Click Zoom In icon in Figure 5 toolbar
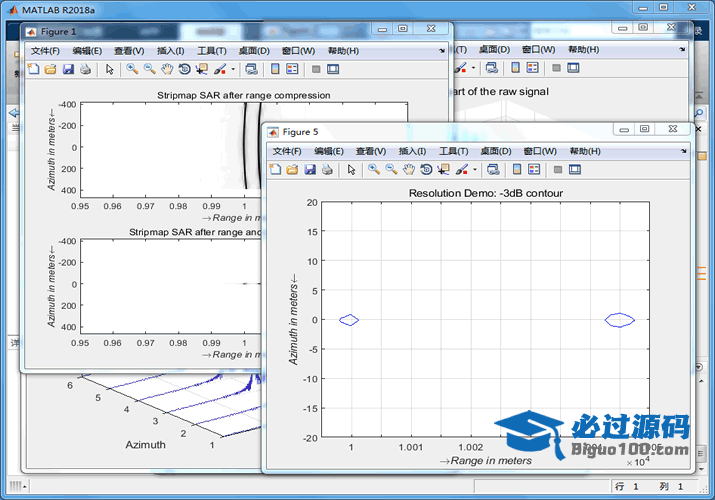Image resolution: width=715 pixels, height=500 pixels. pos(373,170)
